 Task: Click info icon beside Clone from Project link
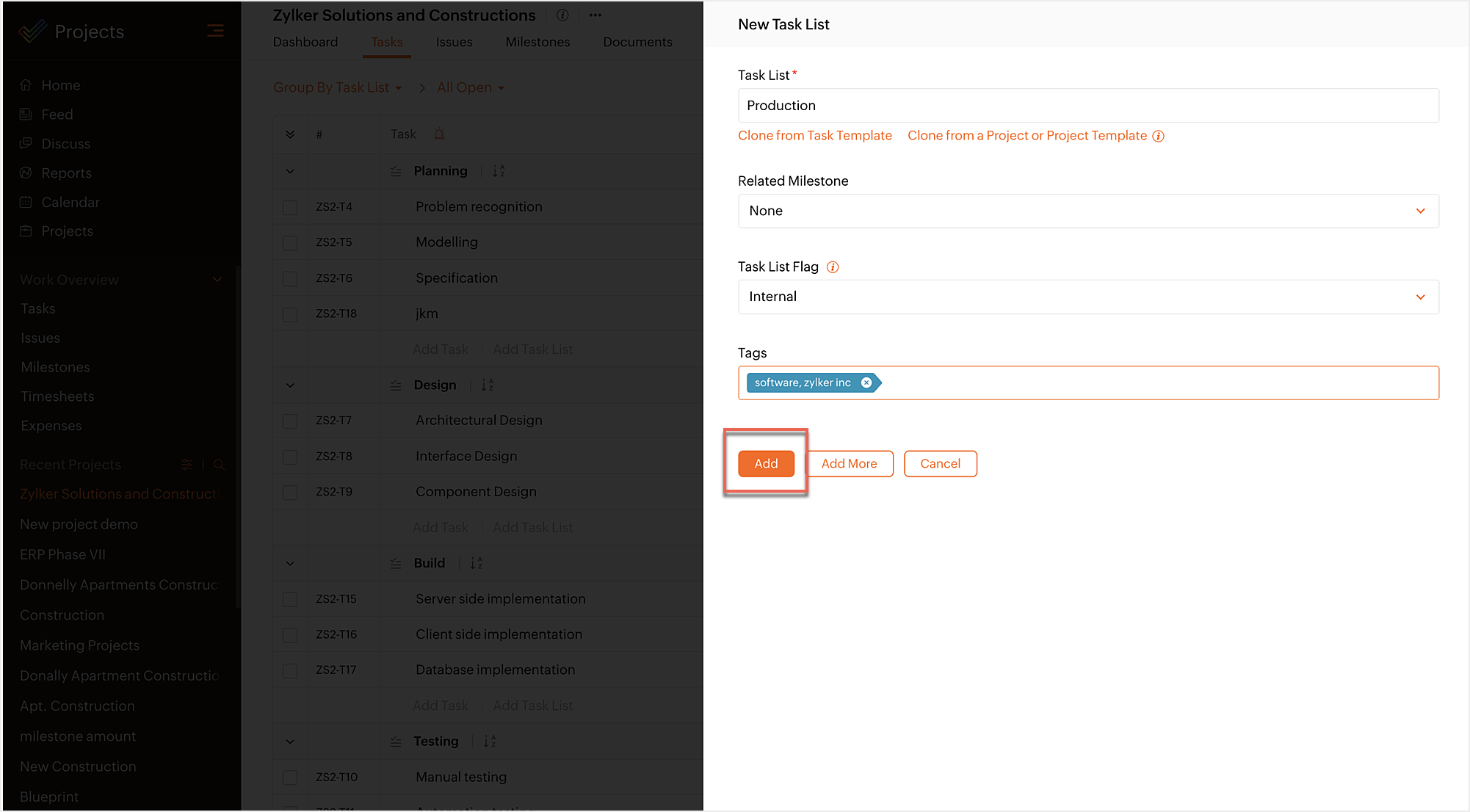coord(1158,136)
